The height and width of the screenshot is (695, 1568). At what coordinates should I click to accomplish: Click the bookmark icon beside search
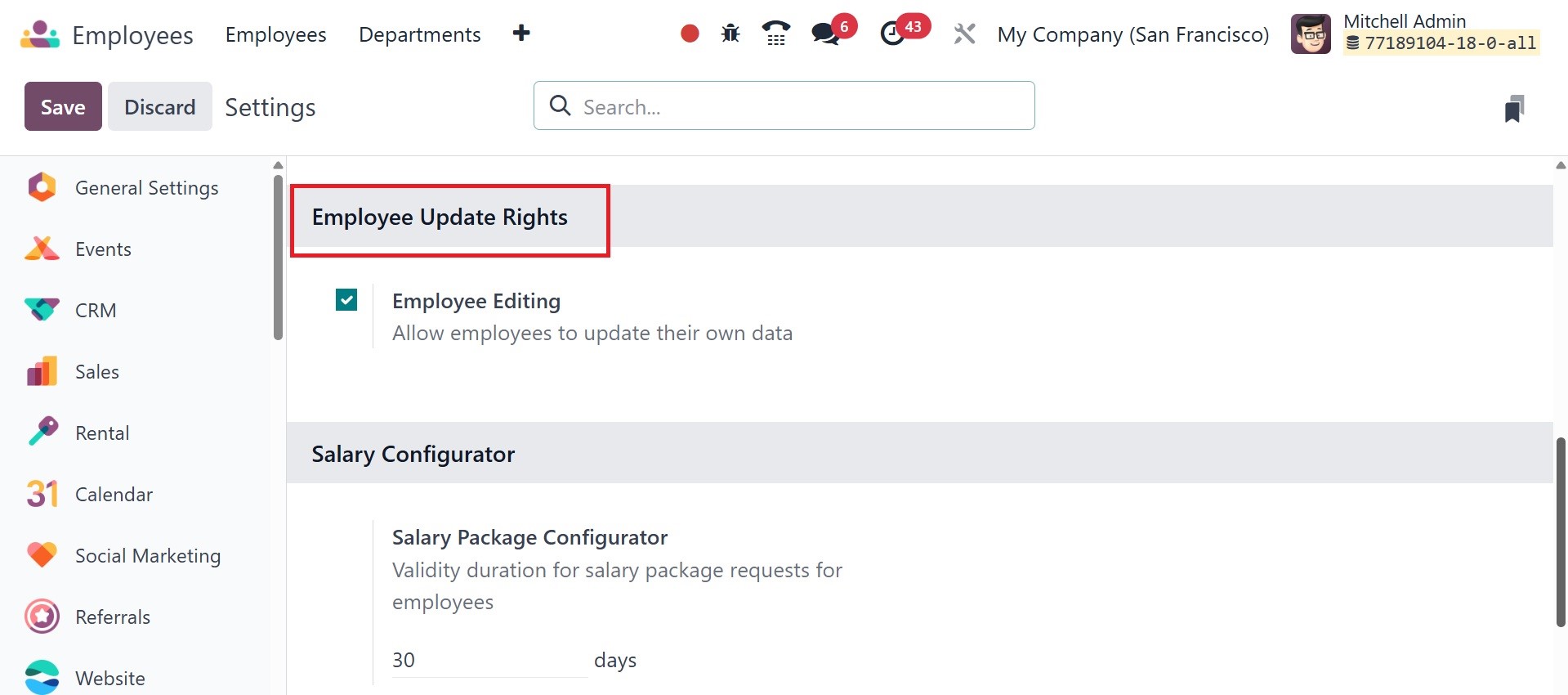(x=1514, y=108)
